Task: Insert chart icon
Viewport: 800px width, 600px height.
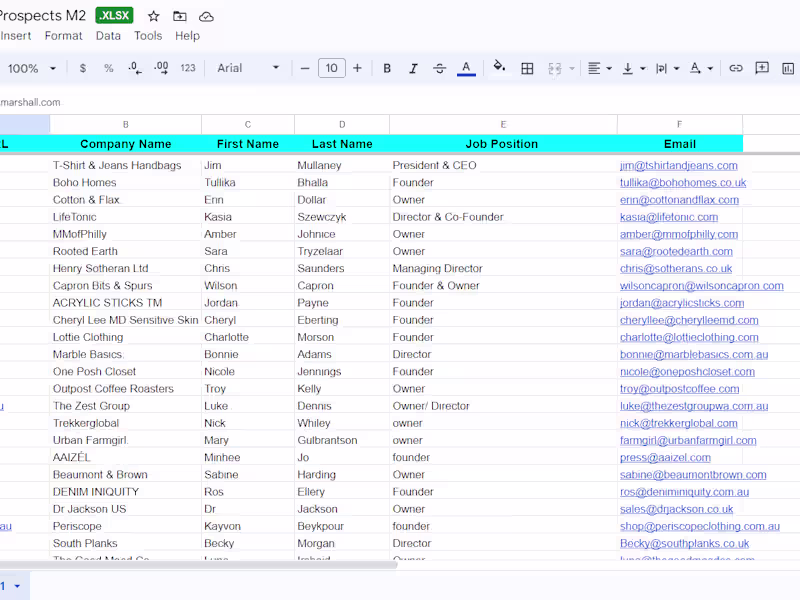Action: coord(788,68)
